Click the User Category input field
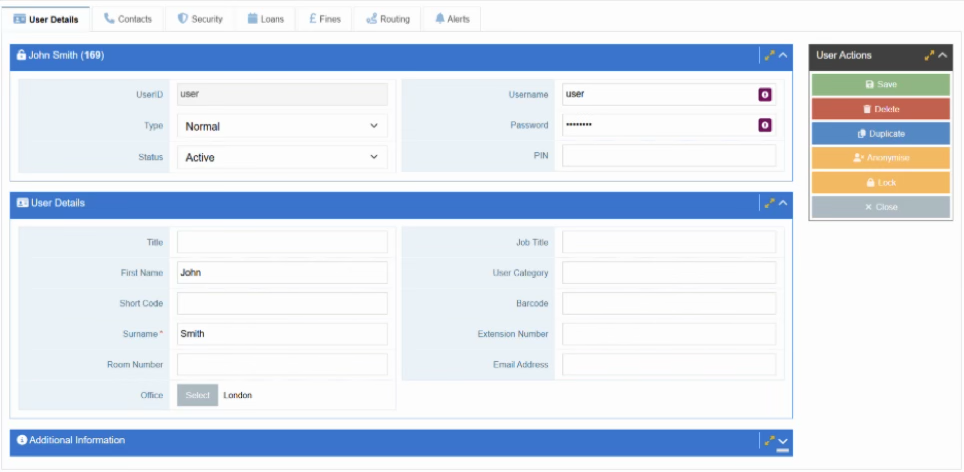This screenshot has height=472, width=964. pos(669,273)
